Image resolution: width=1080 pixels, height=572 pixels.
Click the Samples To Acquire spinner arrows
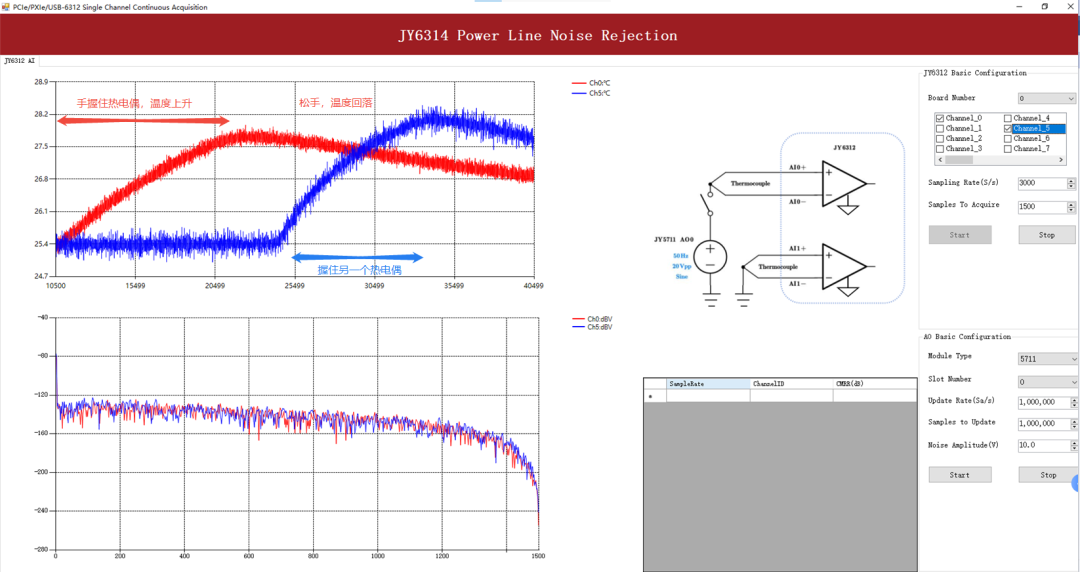click(x=1071, y=207)
